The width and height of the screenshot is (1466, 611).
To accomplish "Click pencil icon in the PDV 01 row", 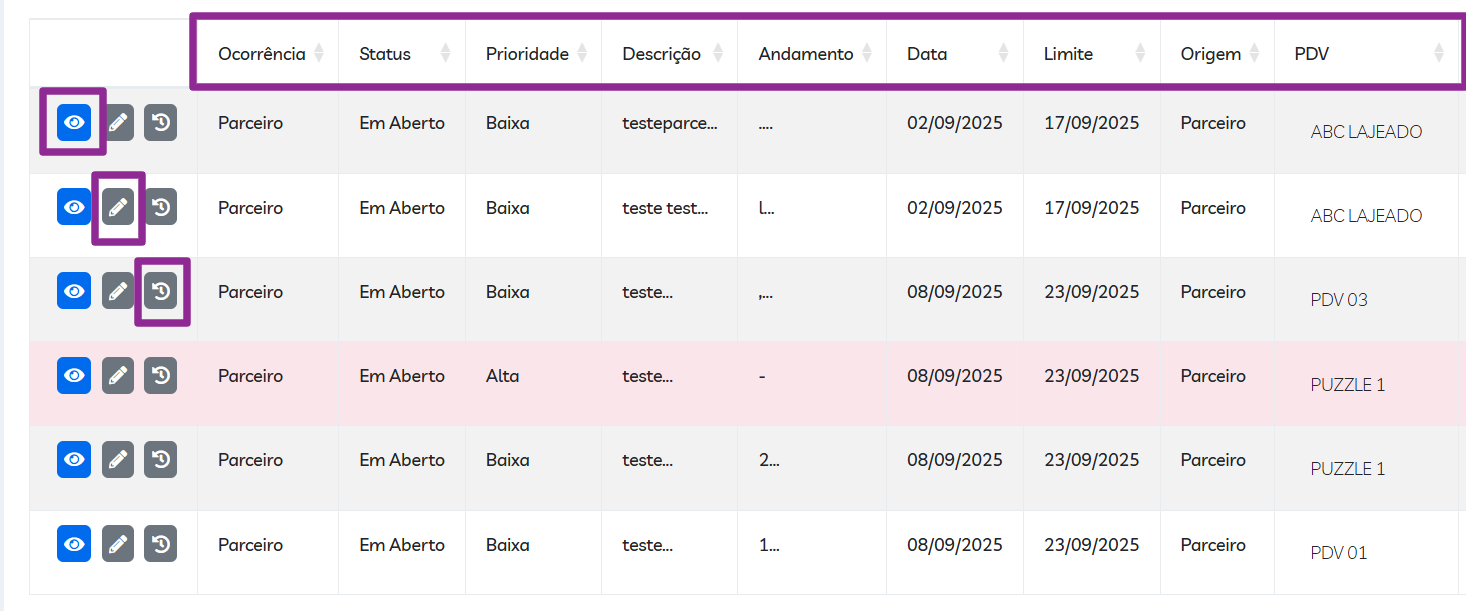I will [118, 544].
